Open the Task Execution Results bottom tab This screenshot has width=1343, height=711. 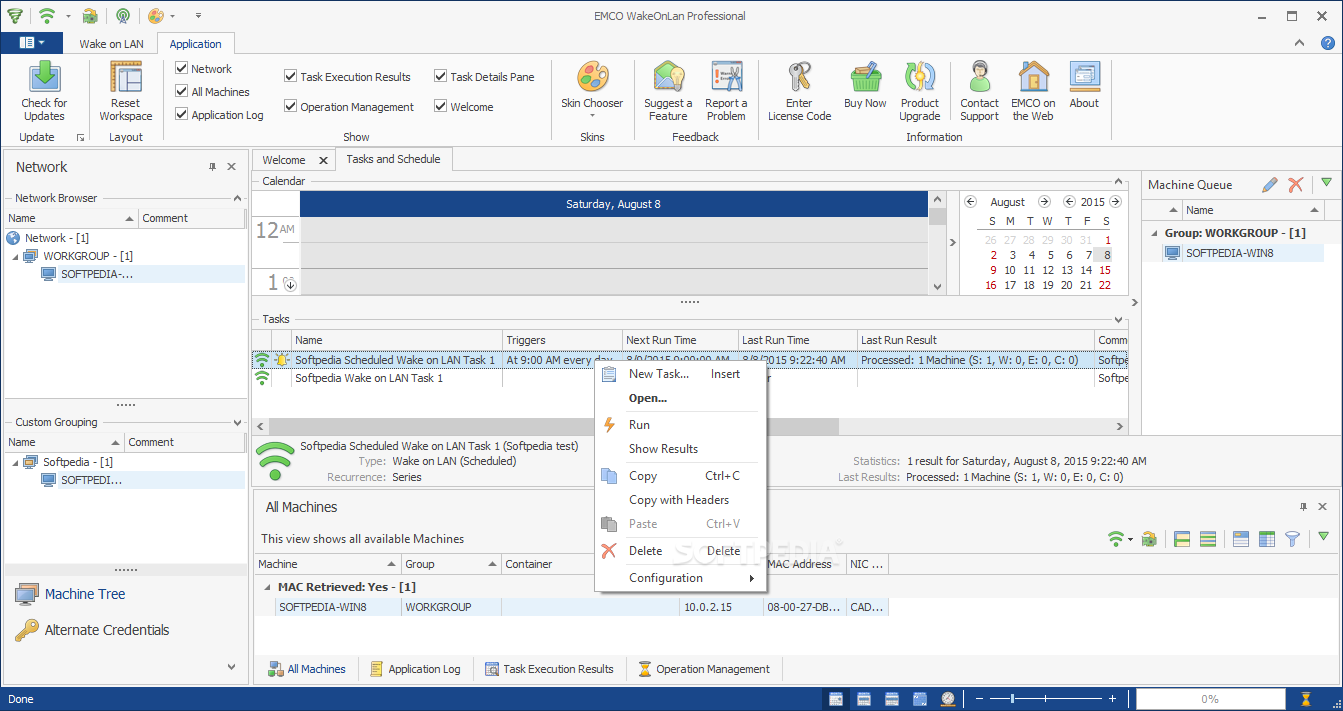tap(549, 669)
